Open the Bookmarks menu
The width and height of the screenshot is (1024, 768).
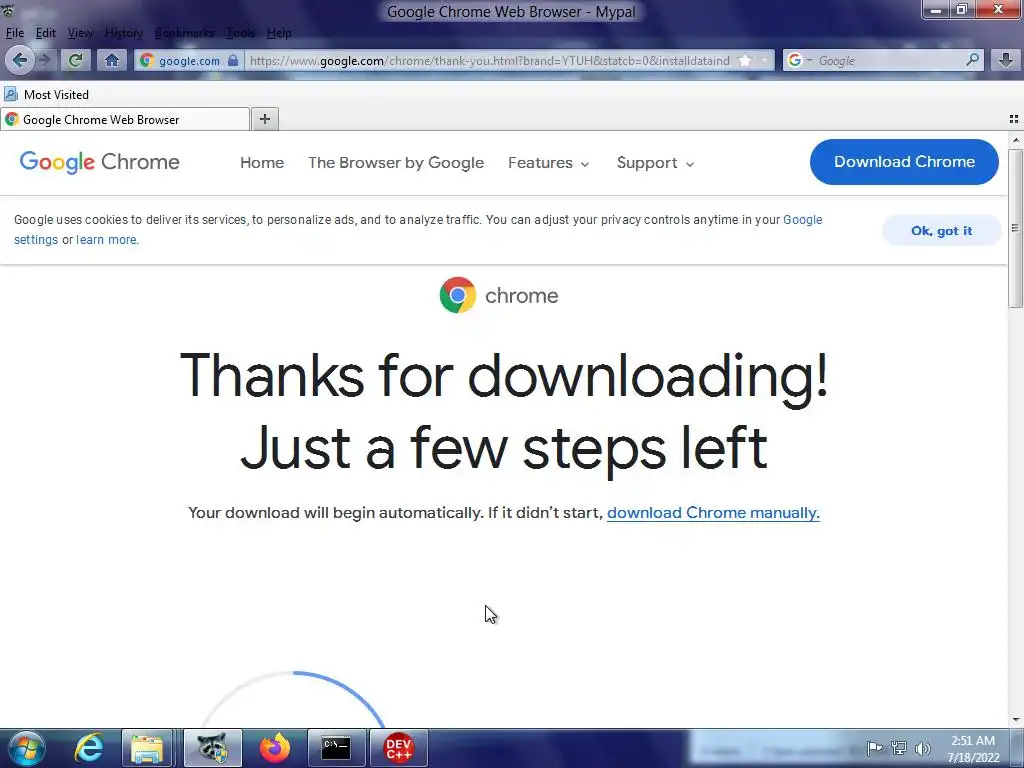(x=184, y=33)
